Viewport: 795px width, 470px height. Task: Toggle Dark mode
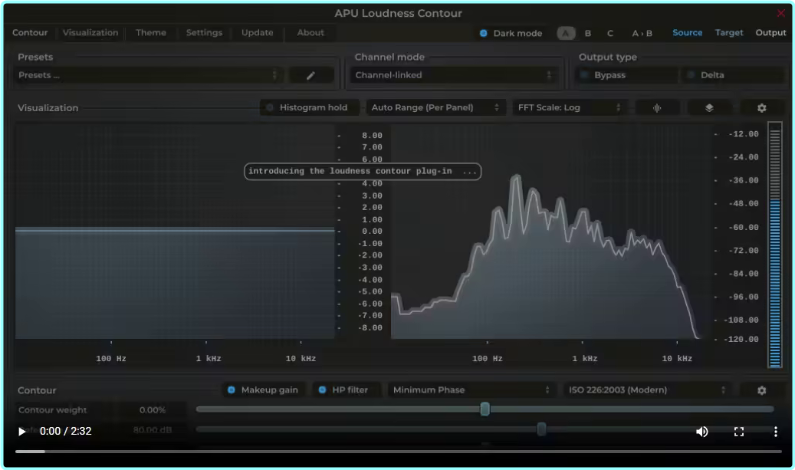point(511,33)
